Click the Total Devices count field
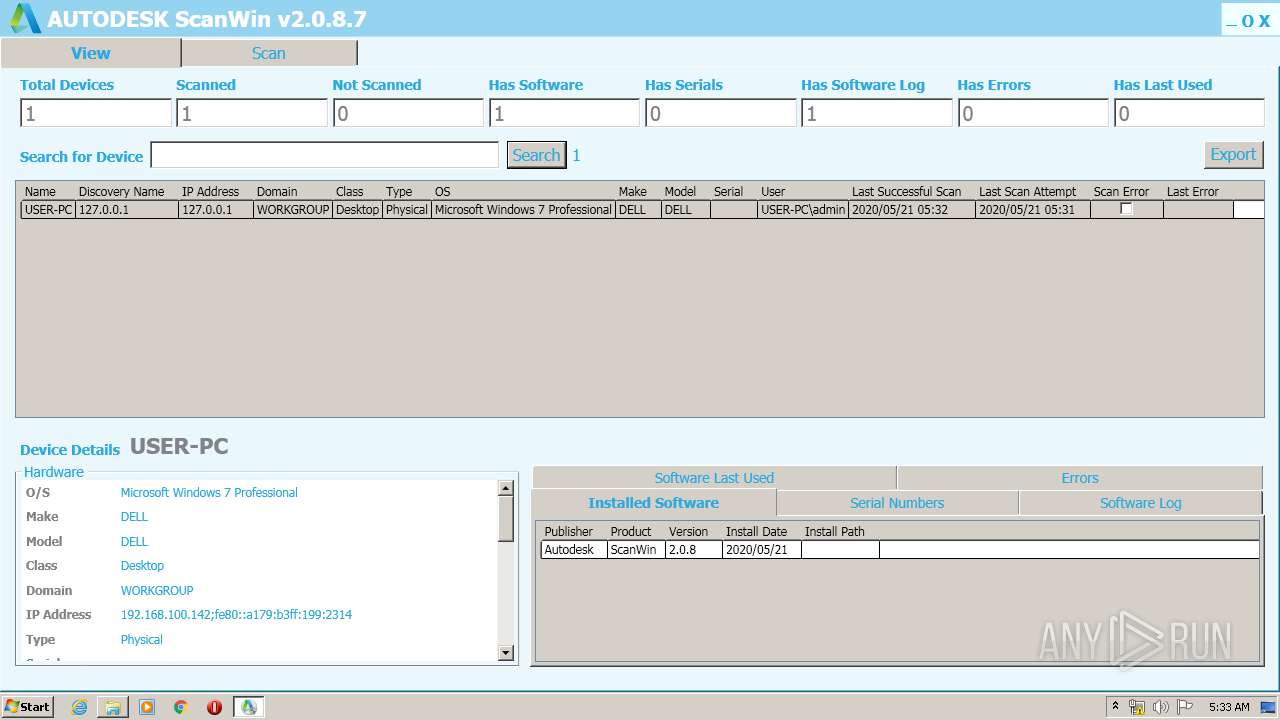1280x720 pixels. pyautogui.click(x=96, y=113)
